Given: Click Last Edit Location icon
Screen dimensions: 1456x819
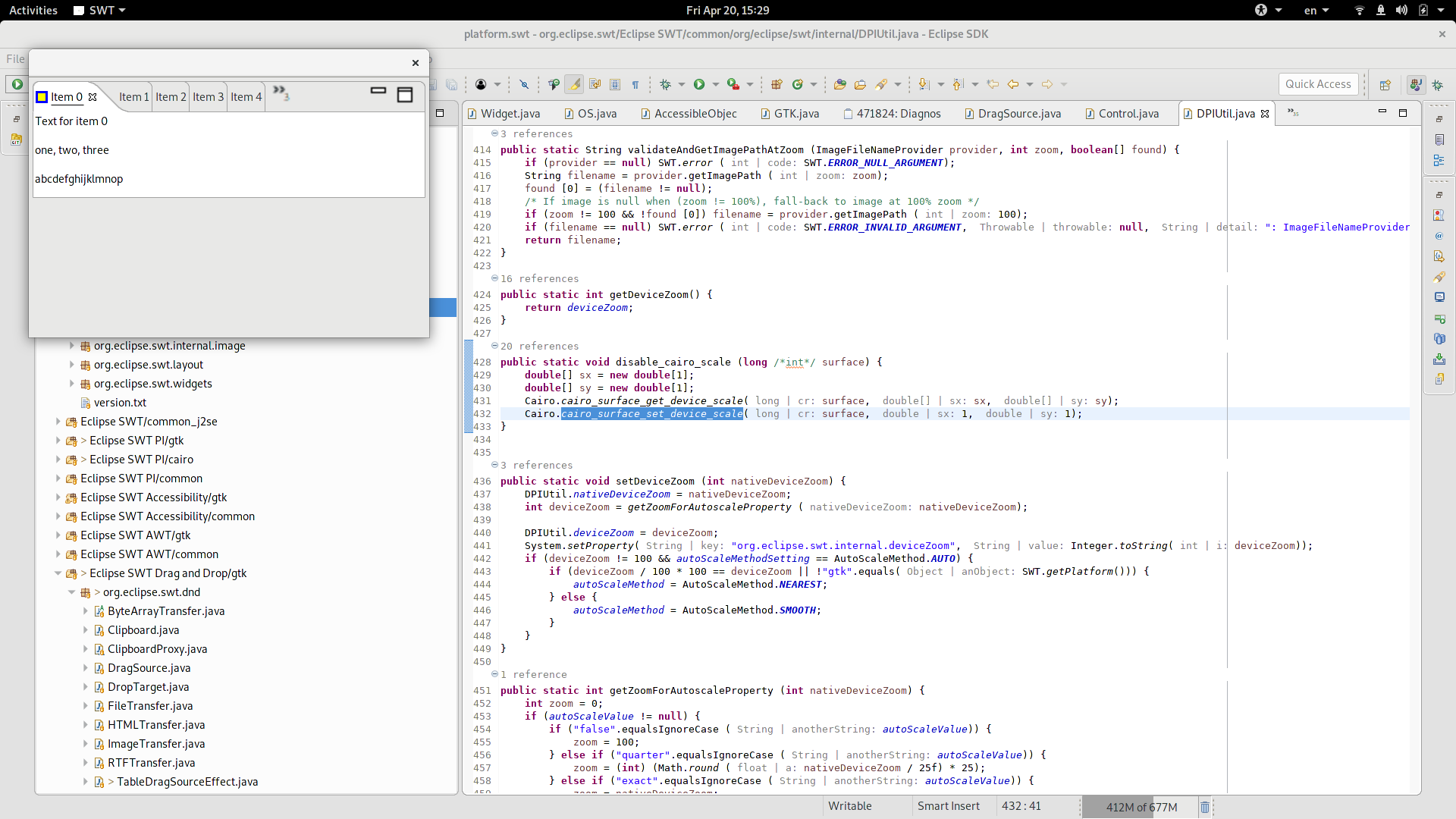Looking at the screenshot, I should pyautogui.click(x=993, y=84).
